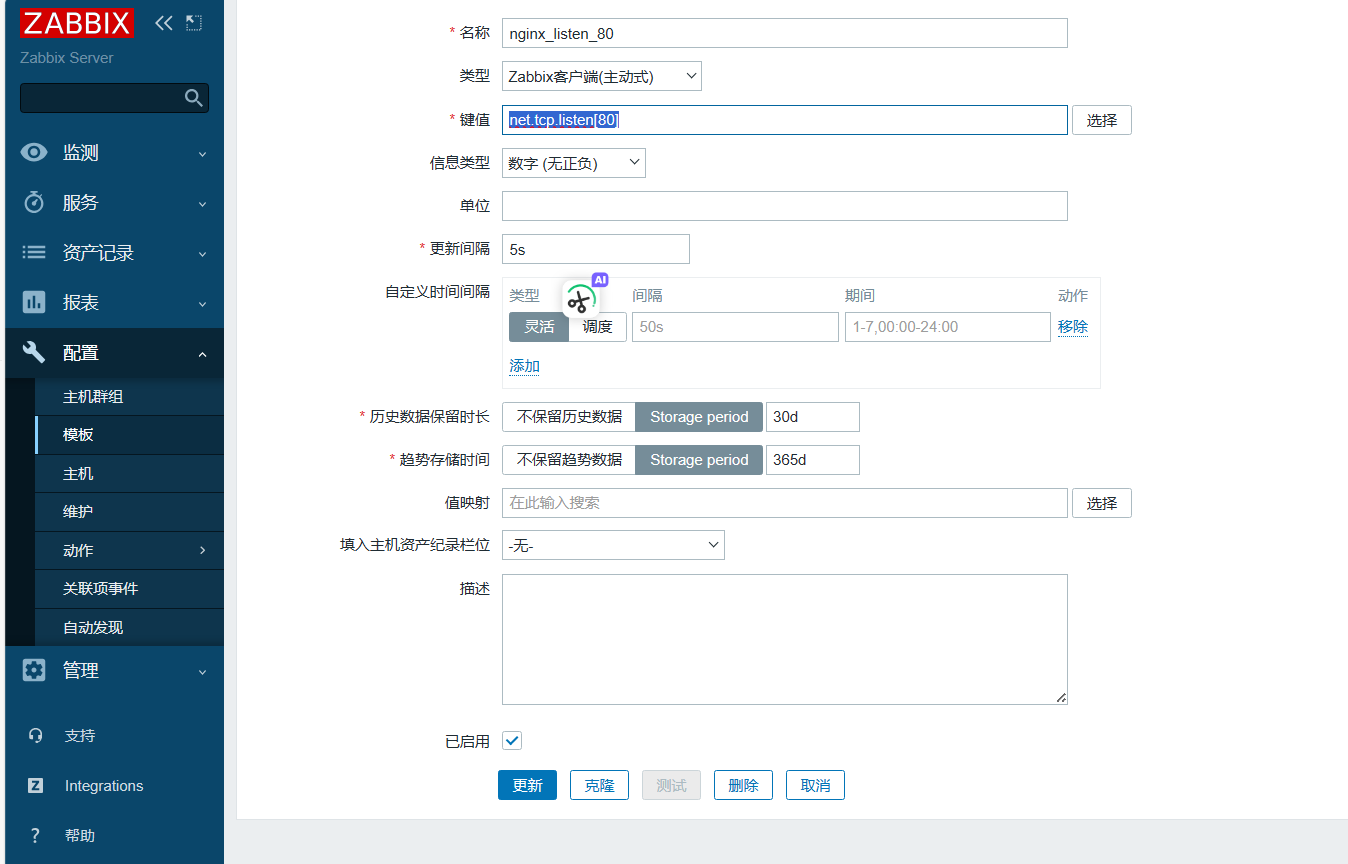Click the 添加 link for custom intervals
1348x864 pixels.
[x=524, y=366]
